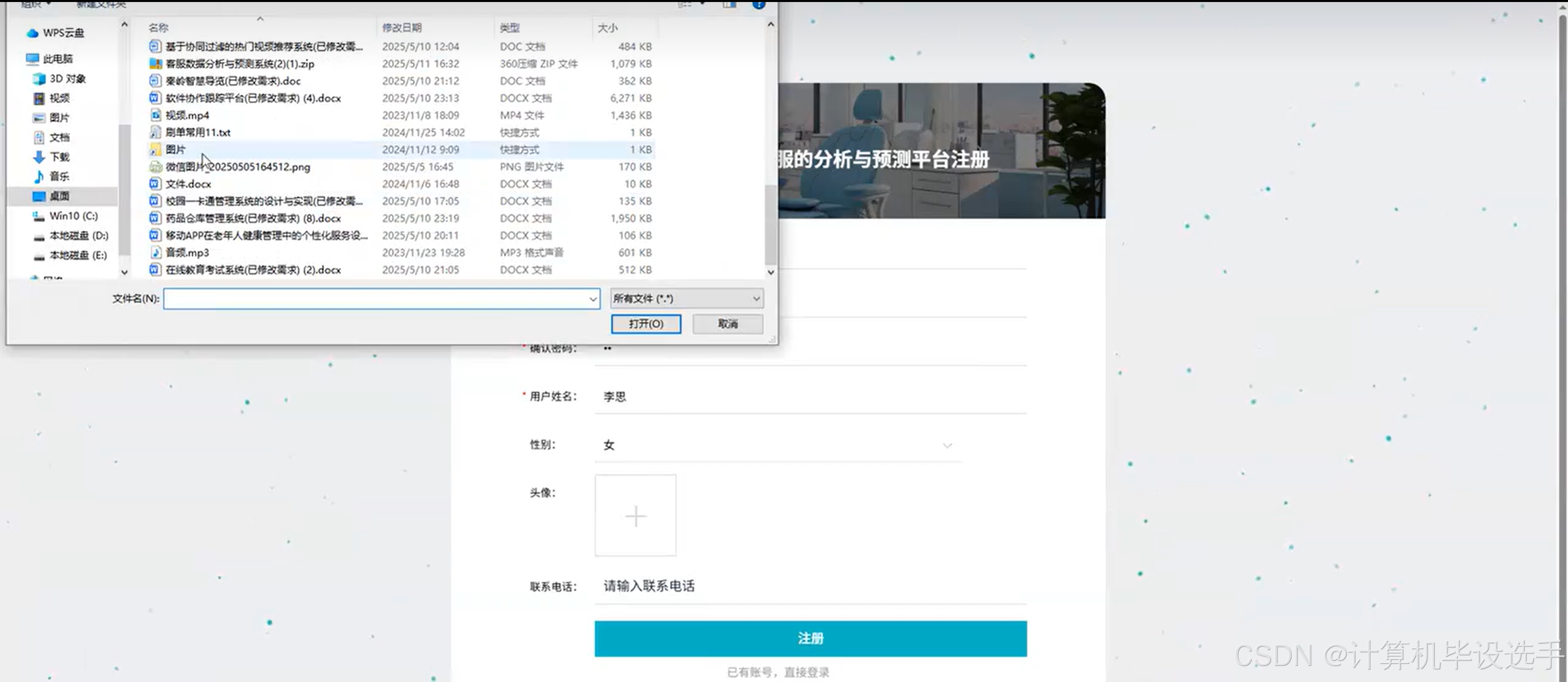Image resolution: width=1568 pixels, height=682 pixels.
Task: Click file list scrollbar down arrow
Action: pos(770,272)
